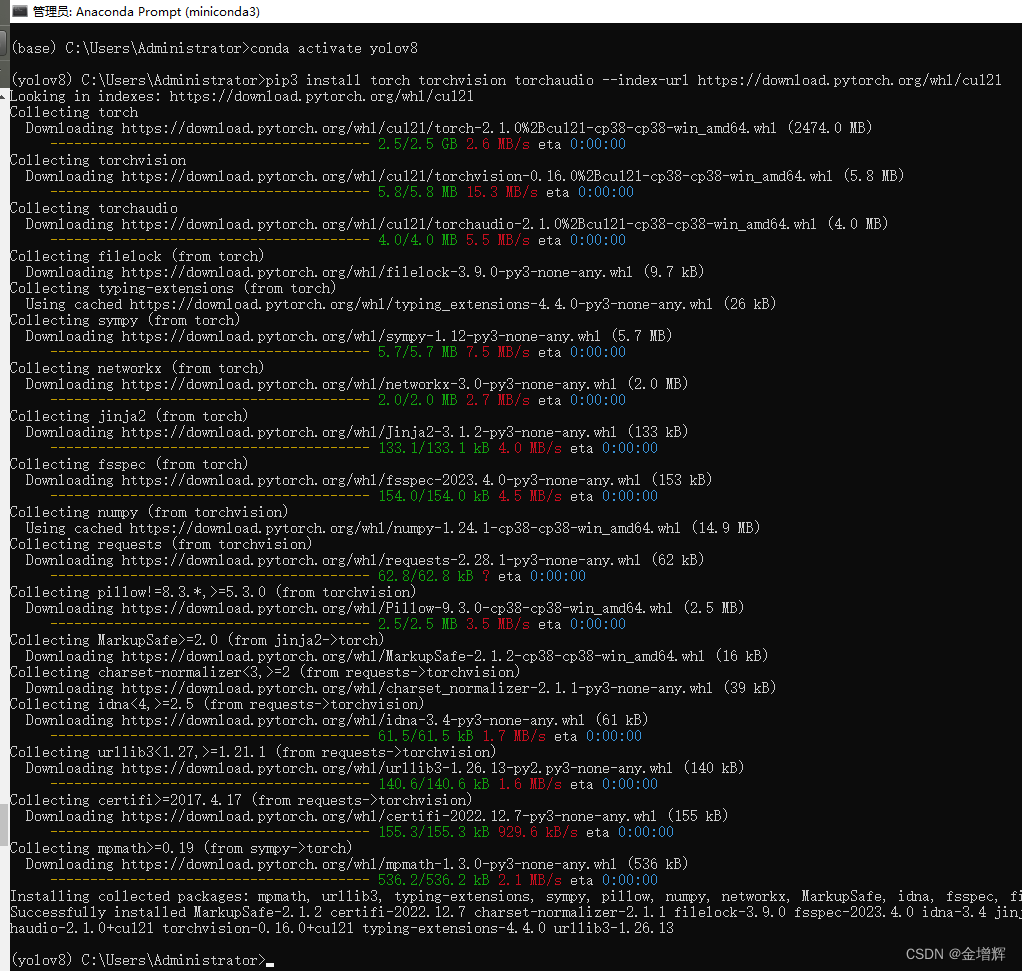
Task: Click 'Collecting MarkupSafe>=2.0' line
Action: coord(197,641)
